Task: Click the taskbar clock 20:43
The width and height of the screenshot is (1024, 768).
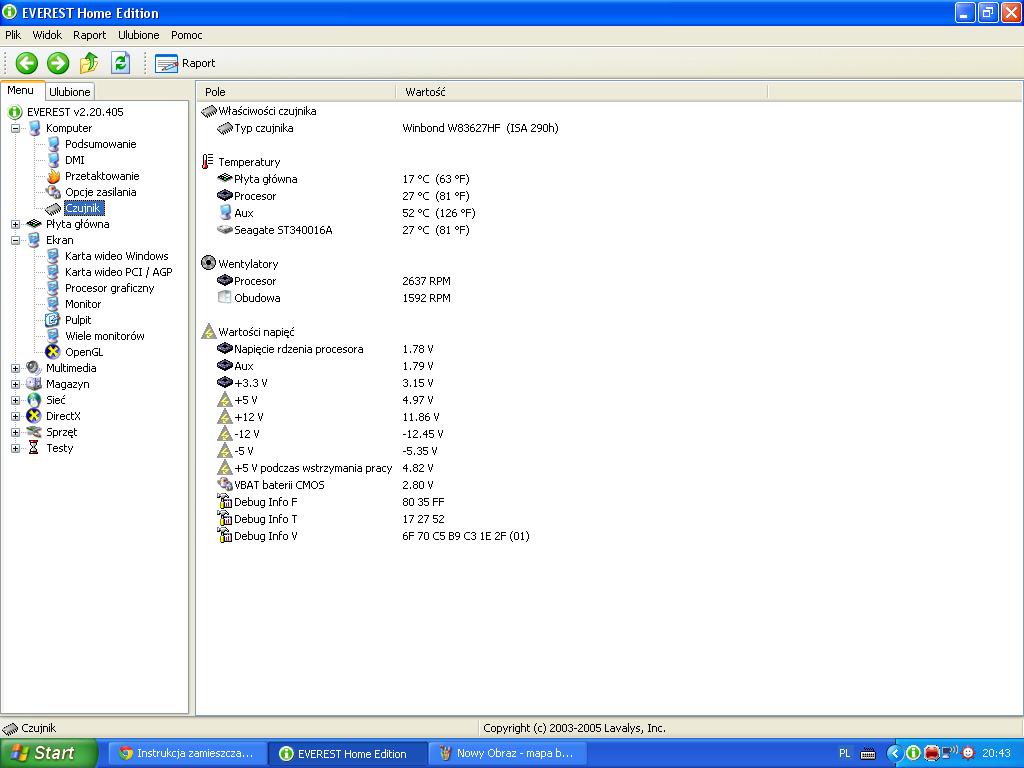Action: 996,754
